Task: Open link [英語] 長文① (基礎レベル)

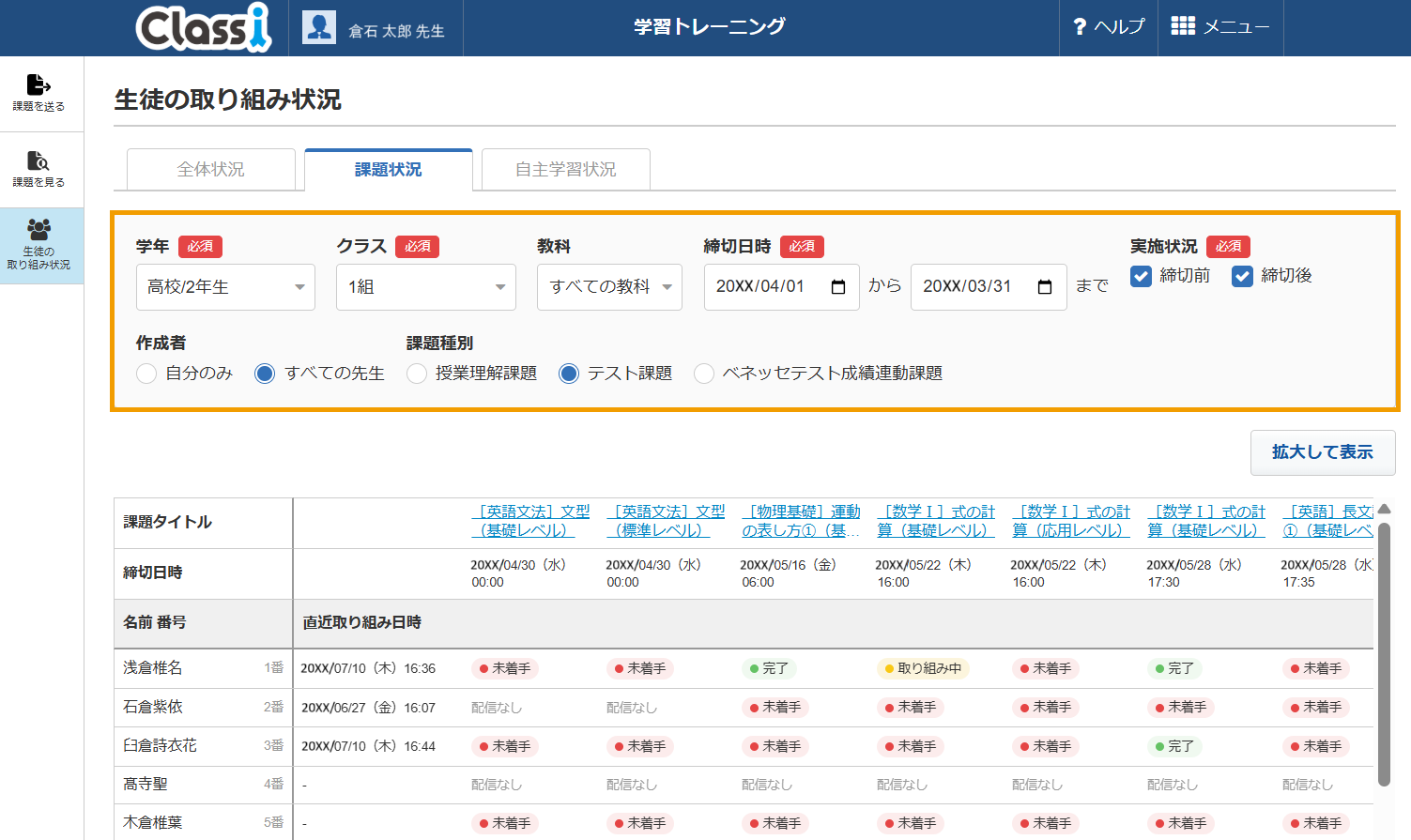Action: coord(1327,521)
